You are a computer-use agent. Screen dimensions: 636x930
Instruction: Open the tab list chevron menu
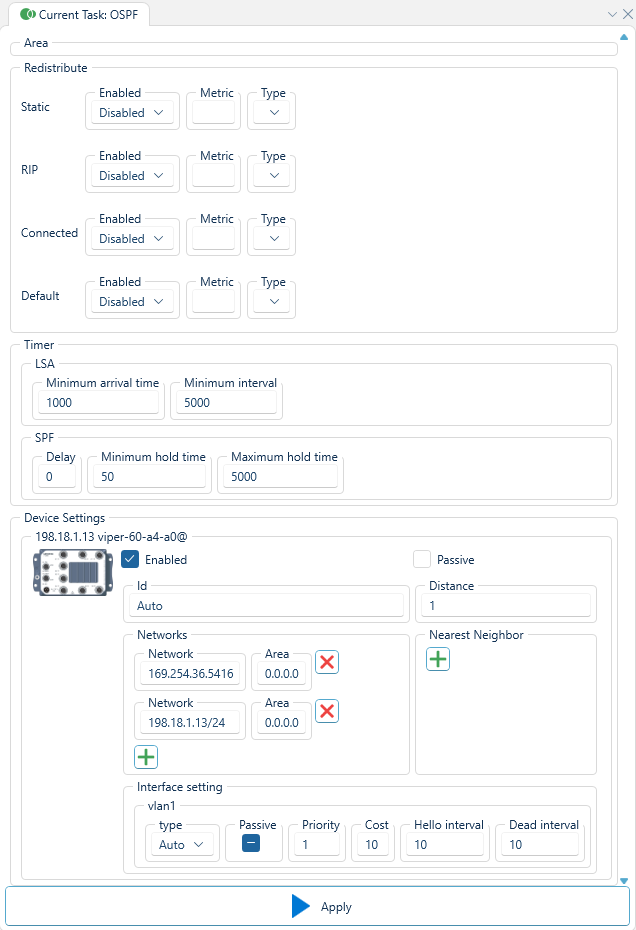pyautogui.click(x=612, y=14)
